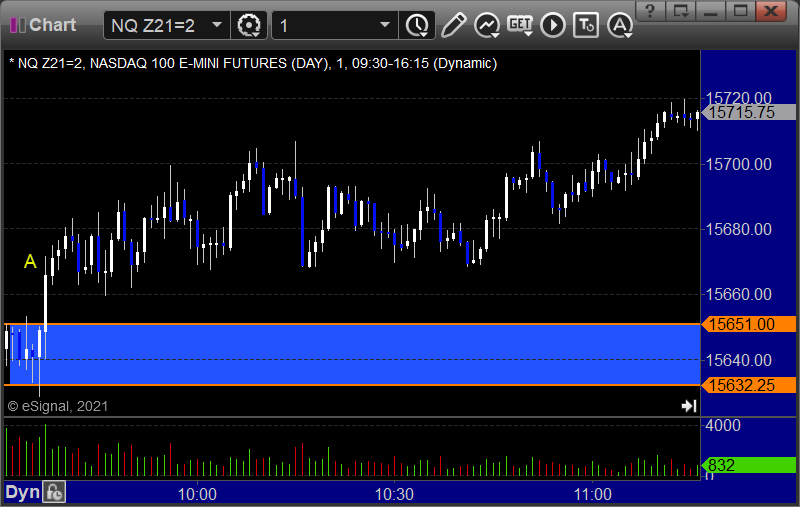Click the green volume 832 label

pyautogui.click(x=749, y=465)
